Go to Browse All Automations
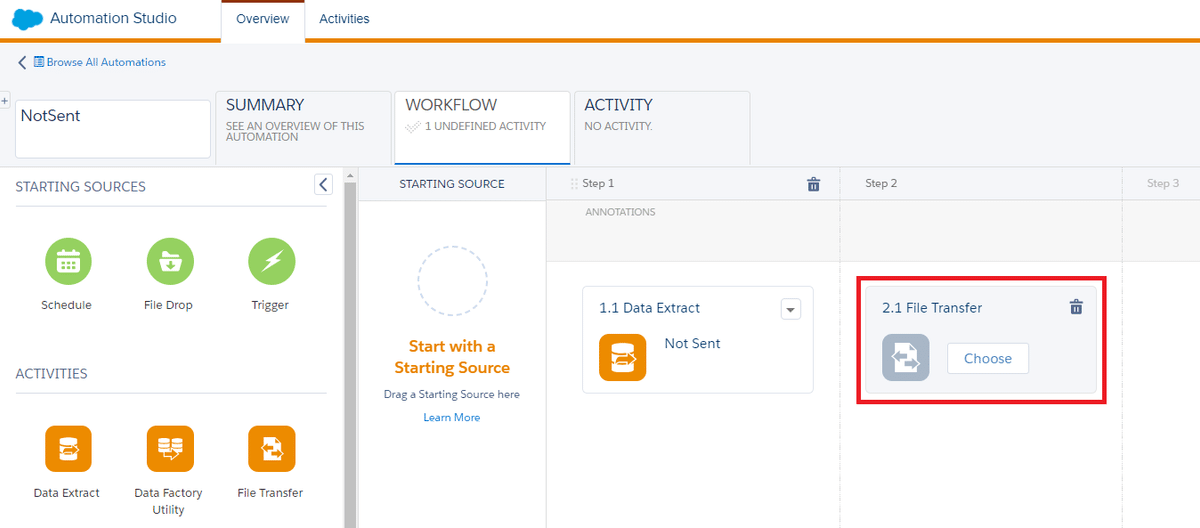 pos(106,62)
